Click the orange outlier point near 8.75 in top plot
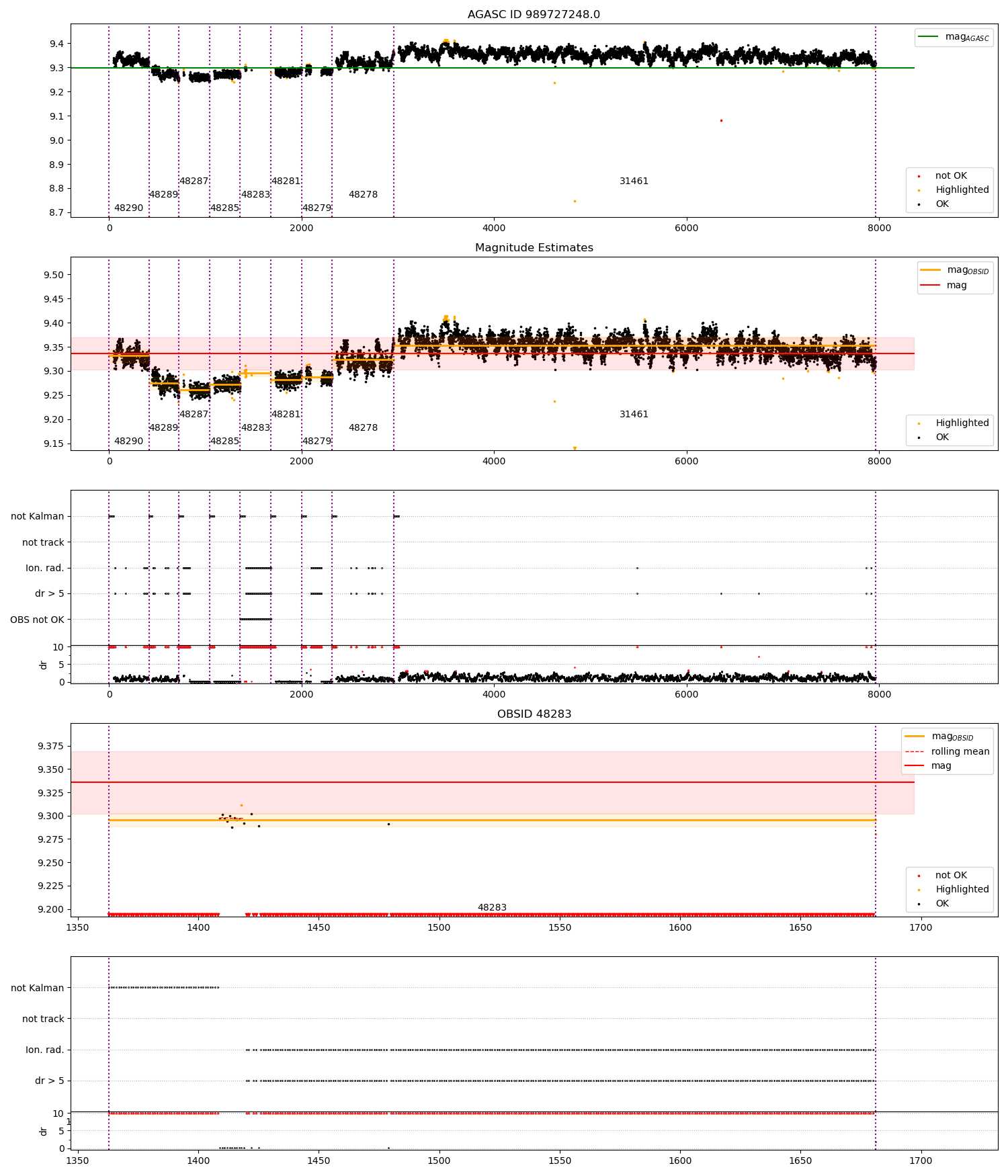This screenshot has height=1176, width=1008. click(575, 201)
